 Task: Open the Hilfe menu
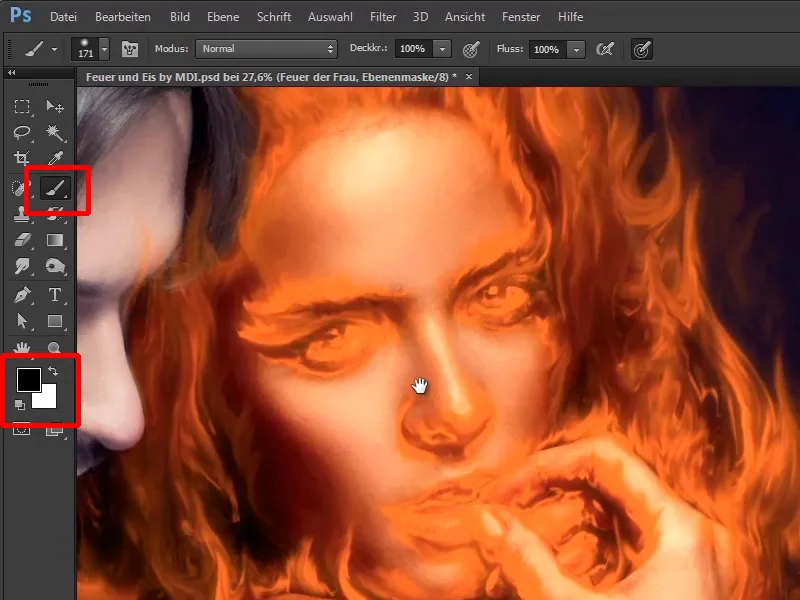pos(570,17)
